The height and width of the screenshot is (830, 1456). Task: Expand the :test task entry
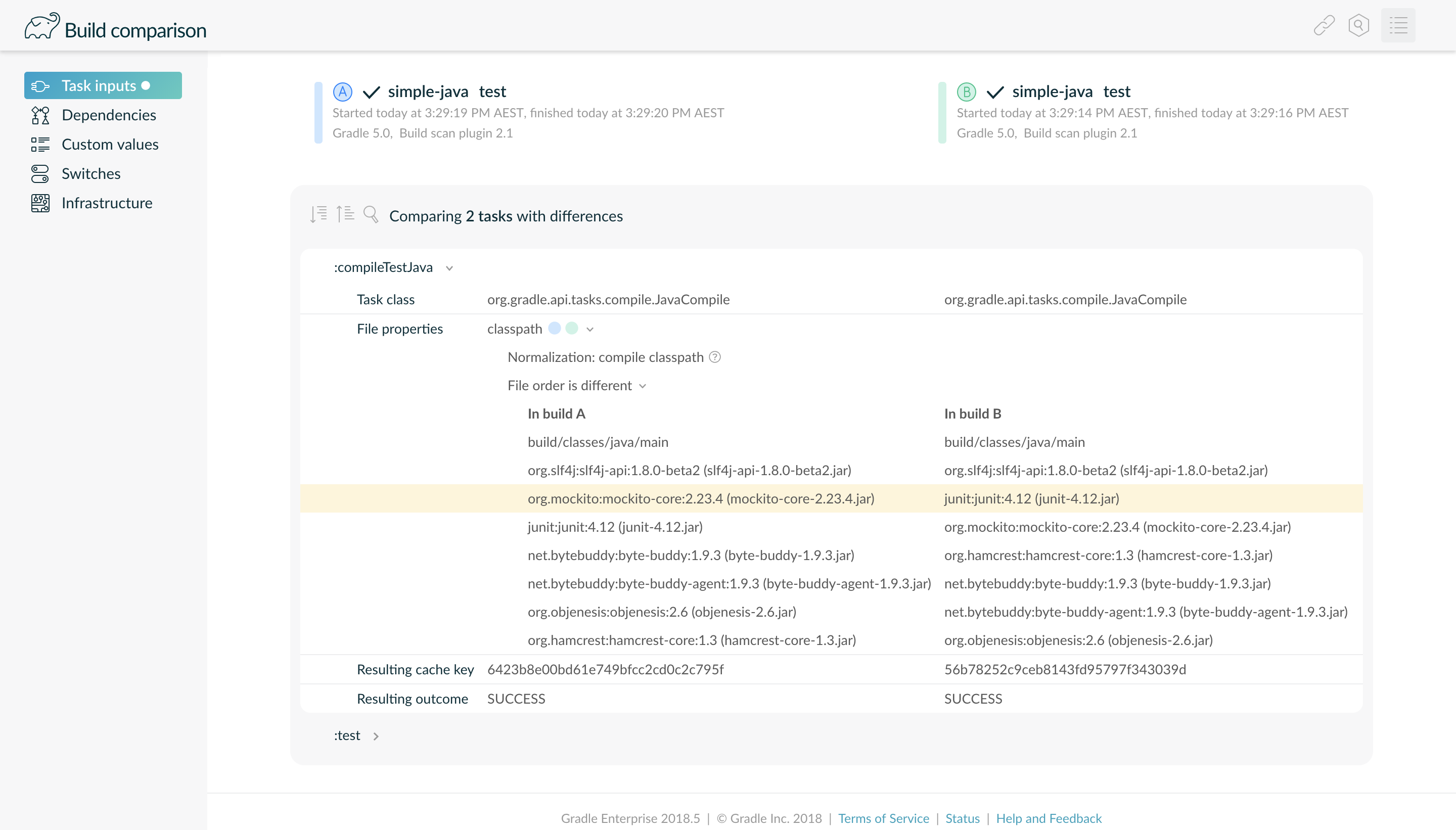point(376,736)
